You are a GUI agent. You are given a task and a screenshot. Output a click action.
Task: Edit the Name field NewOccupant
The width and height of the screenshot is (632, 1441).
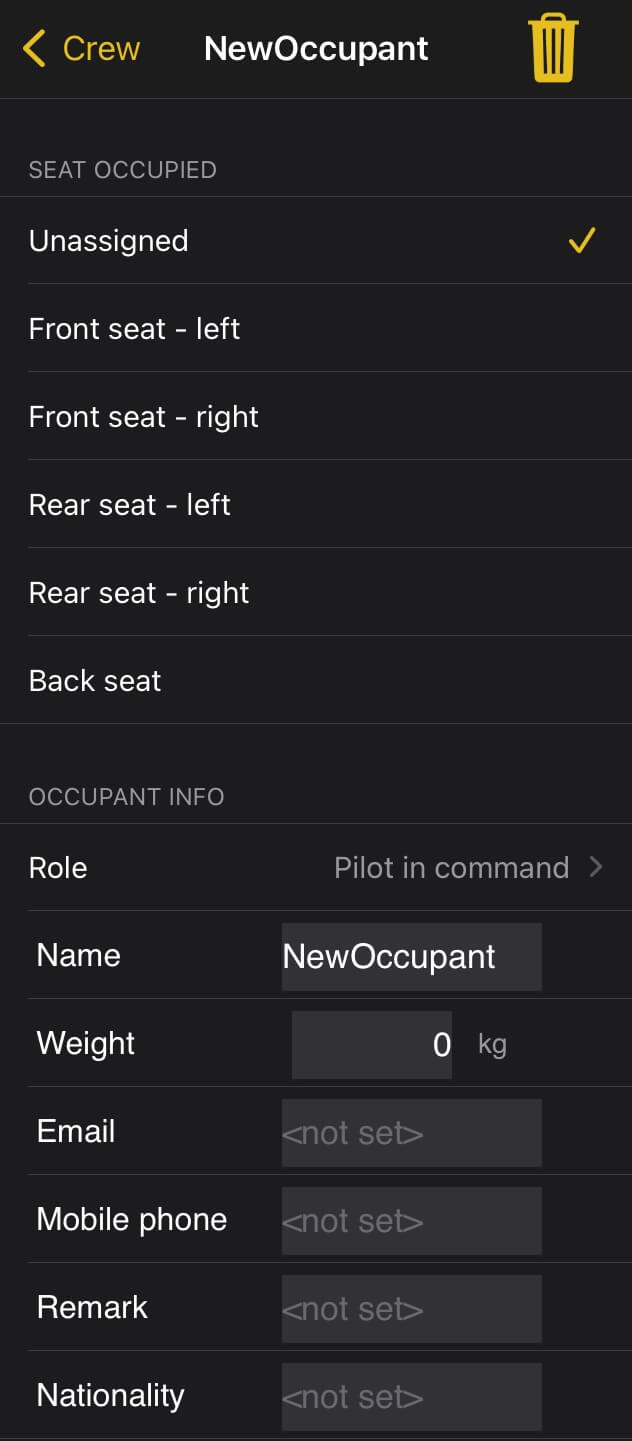pos(411,957)
